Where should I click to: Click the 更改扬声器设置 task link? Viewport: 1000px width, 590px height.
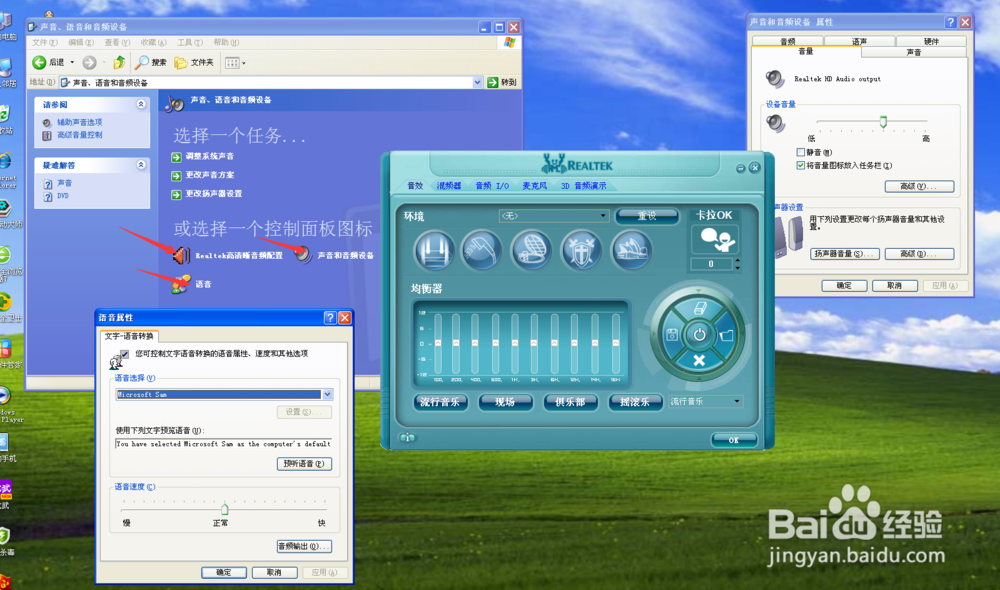click(x=207, y=194)
